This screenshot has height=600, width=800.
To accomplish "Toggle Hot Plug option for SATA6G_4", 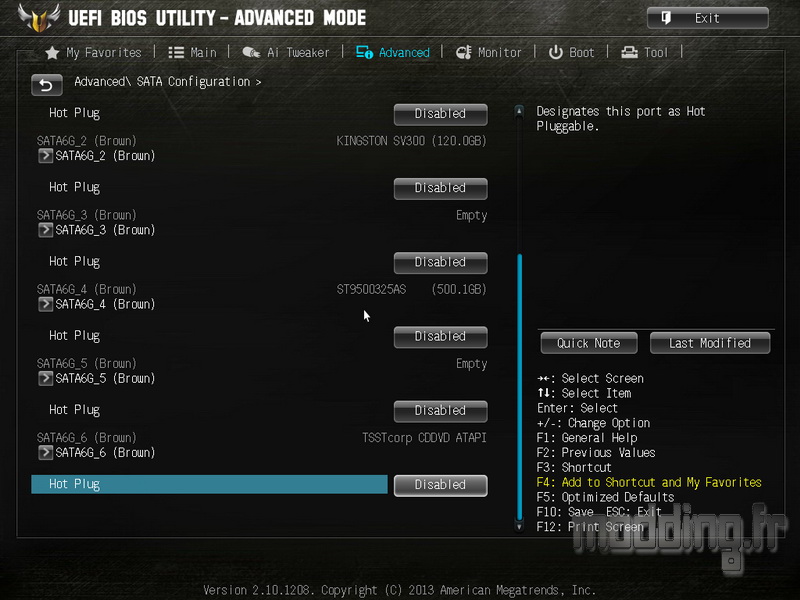I will [x=440, y=337].
